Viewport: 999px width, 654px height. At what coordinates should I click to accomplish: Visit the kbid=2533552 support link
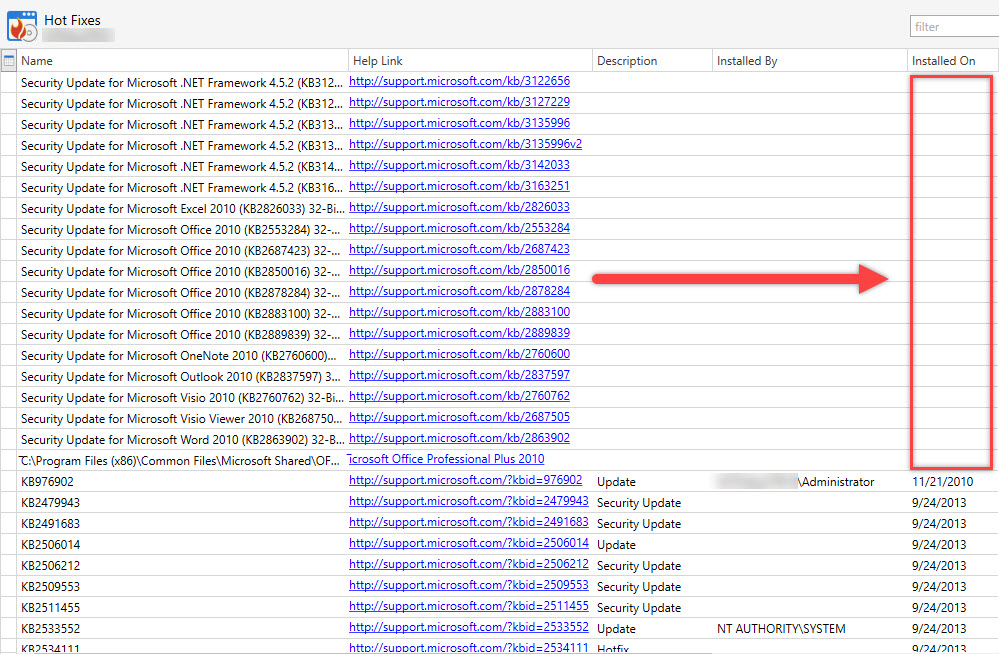468,628
